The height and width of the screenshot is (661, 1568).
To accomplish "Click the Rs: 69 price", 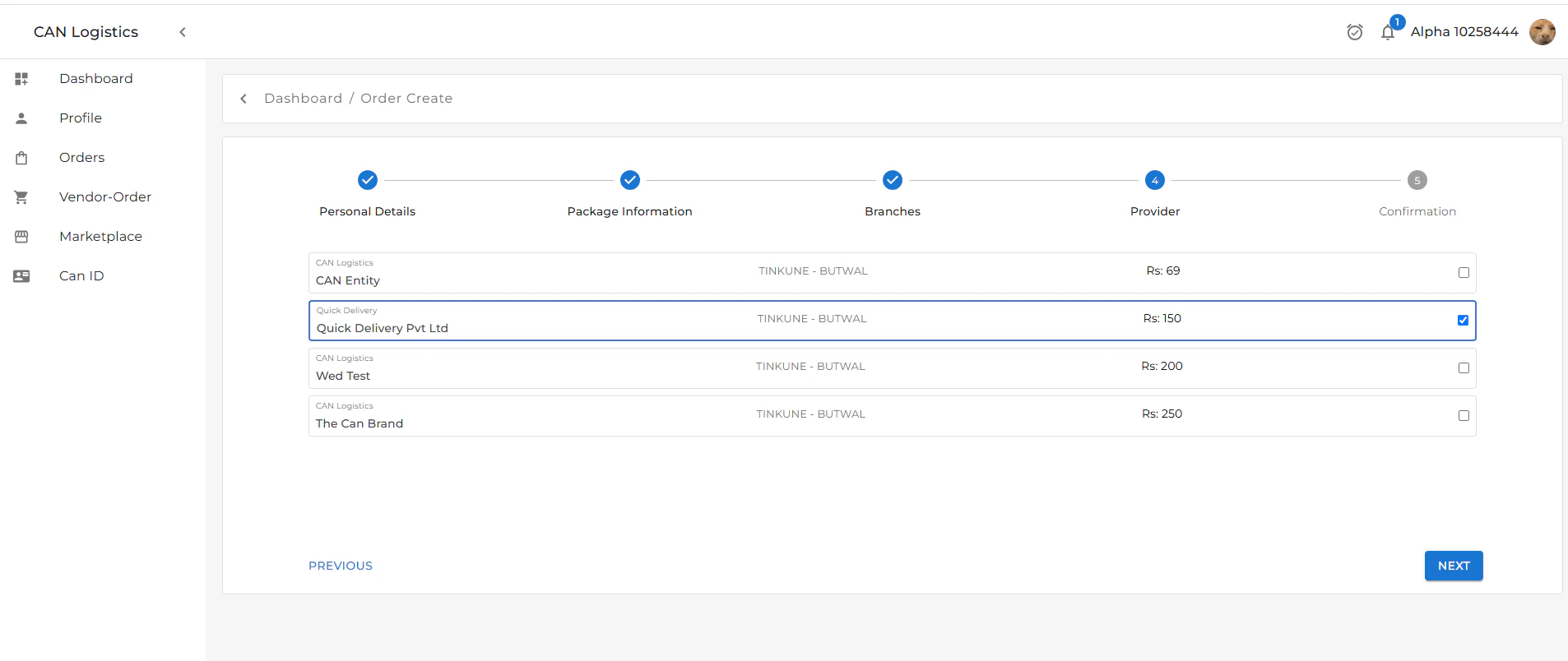I will tap(1163, 270).
